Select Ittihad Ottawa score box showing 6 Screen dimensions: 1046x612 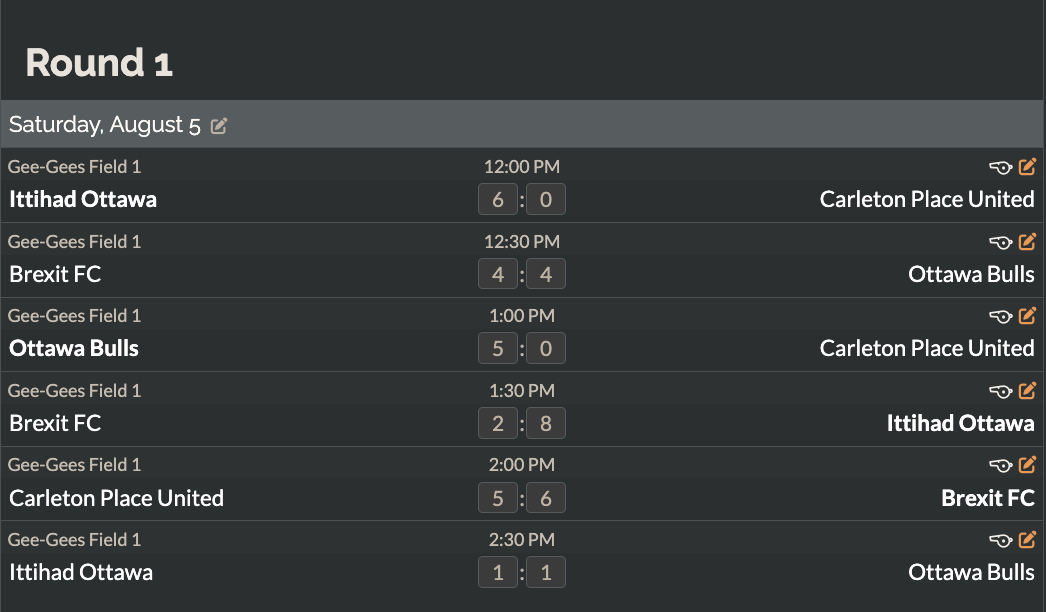tap(498, 199)
